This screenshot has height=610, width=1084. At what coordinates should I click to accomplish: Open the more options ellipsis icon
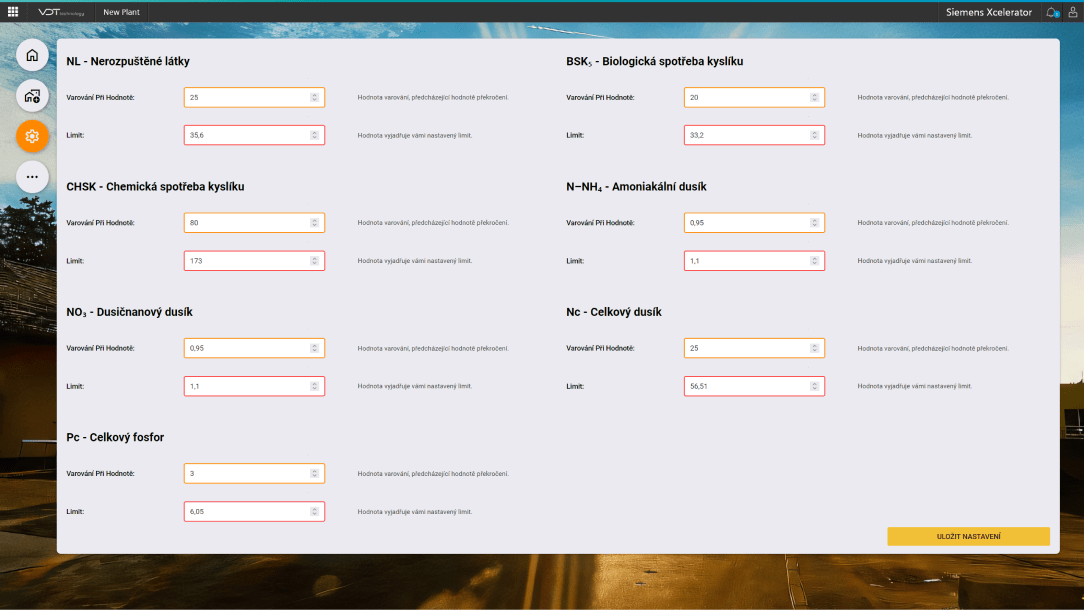tap(32, 176)
